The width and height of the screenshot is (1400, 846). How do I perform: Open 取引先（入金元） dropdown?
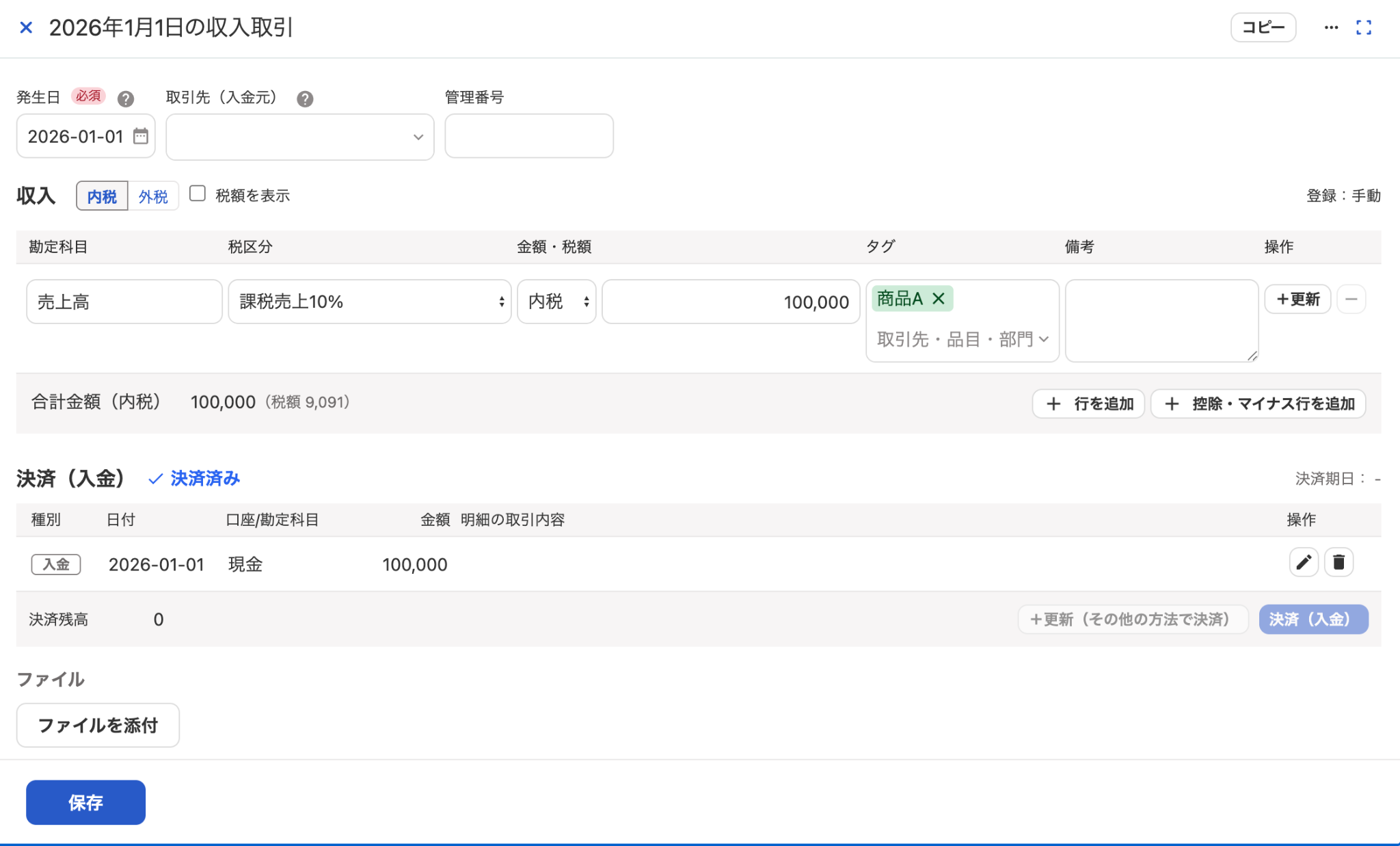point(299,137)
